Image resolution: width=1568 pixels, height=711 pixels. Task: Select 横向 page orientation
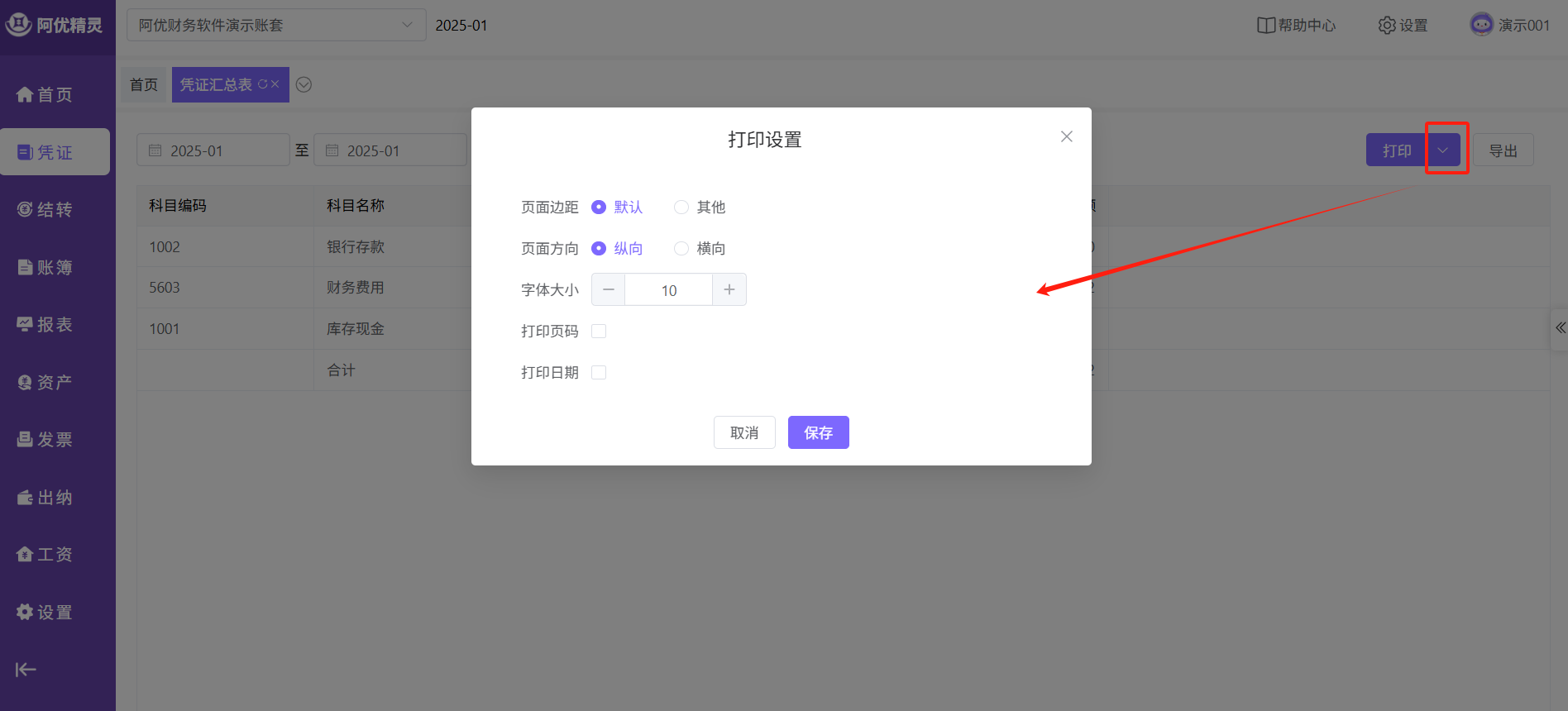681,249
